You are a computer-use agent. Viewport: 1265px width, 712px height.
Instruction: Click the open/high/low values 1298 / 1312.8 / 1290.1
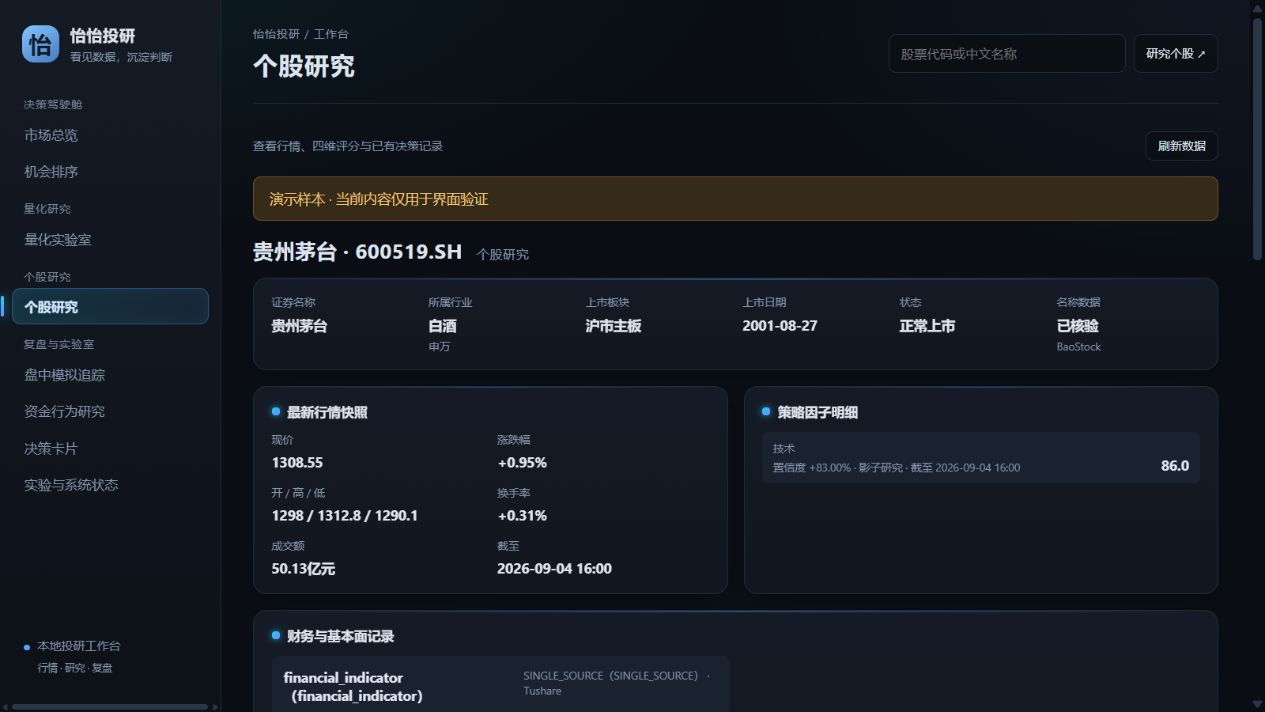tap(345, 516)
